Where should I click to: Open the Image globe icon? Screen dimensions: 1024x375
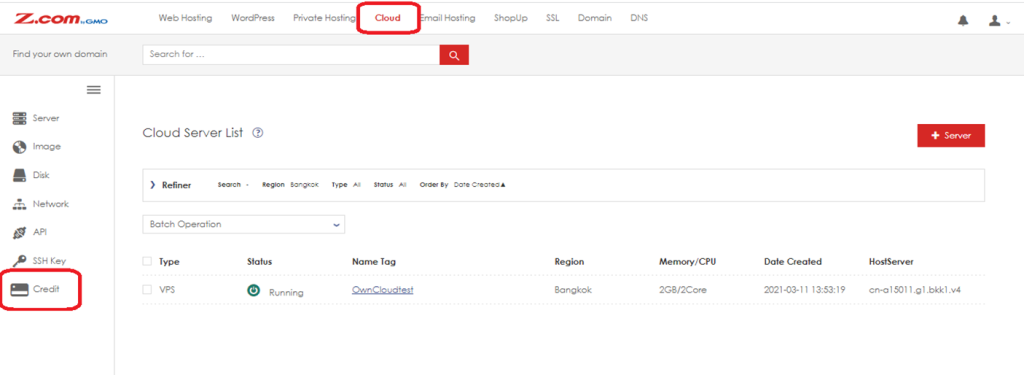[x=20, y=147]
